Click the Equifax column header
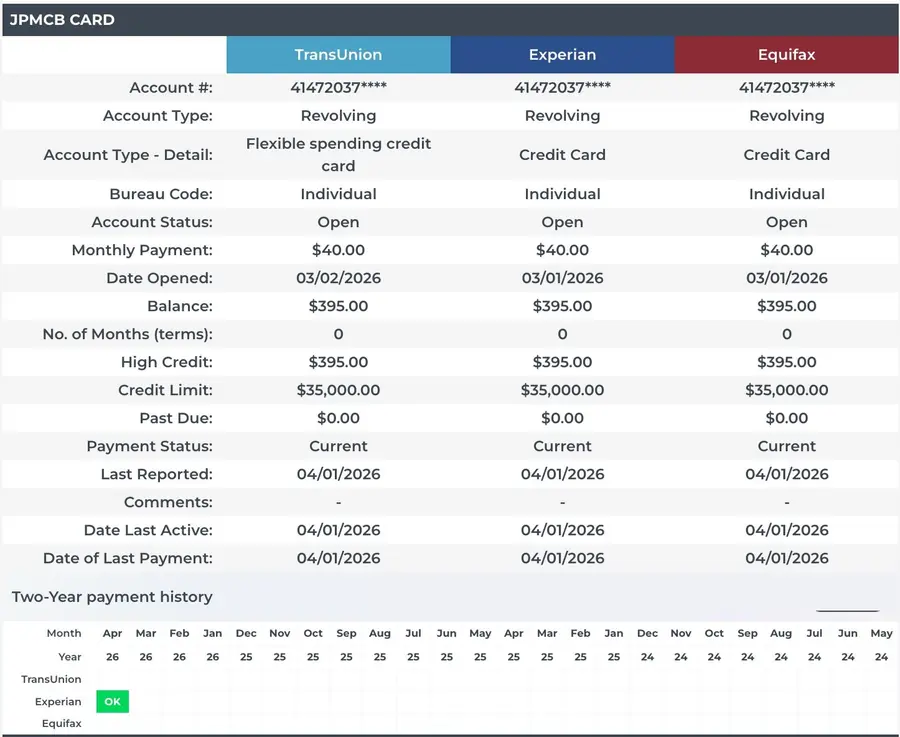Screen dimensions: 900x737 click(x=786, y=55)
